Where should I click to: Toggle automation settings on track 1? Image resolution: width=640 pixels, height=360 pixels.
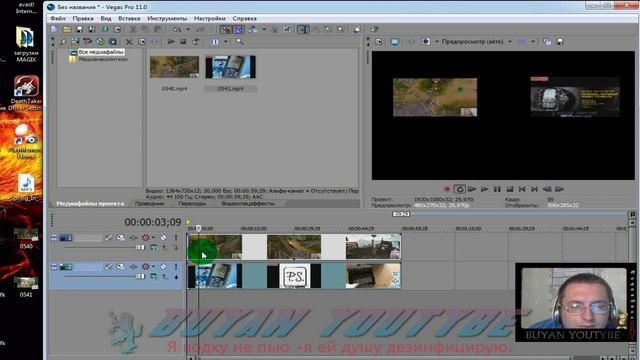pyautogui.click(x=146, y=238)
